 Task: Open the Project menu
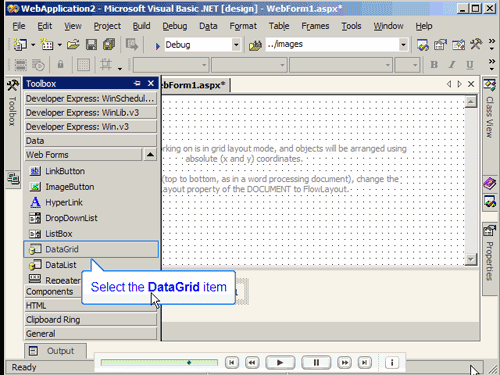107,26
